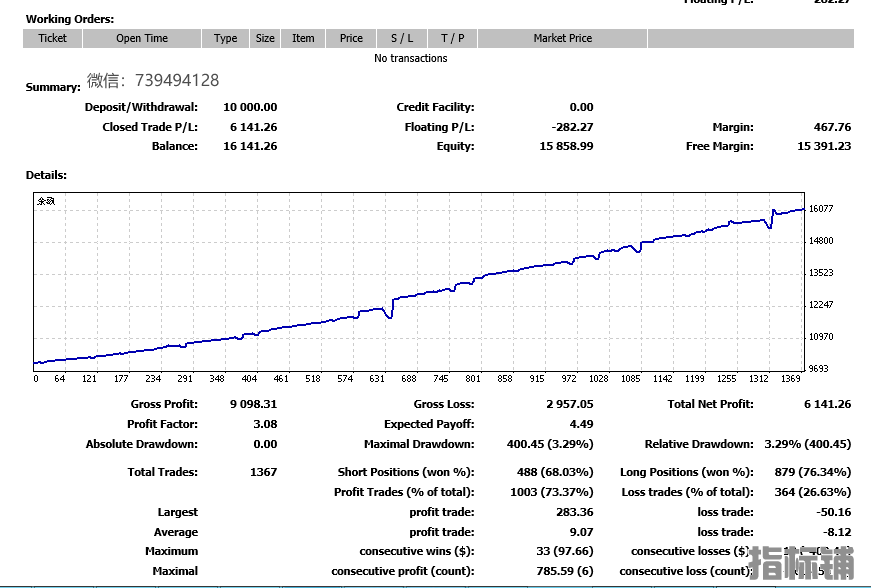The height and width of the screenshot is (588, 871).
Task: Select average loss trade value -8.12
Action: point(837,532)
